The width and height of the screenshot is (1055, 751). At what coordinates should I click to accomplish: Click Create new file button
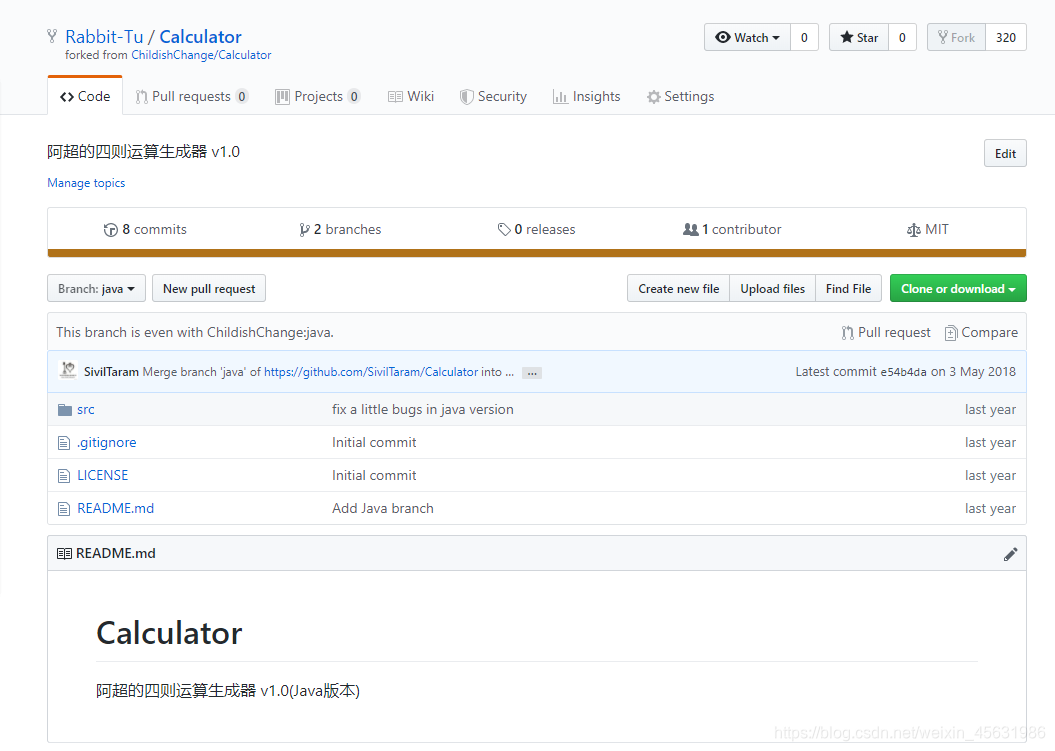click(678, 289)
